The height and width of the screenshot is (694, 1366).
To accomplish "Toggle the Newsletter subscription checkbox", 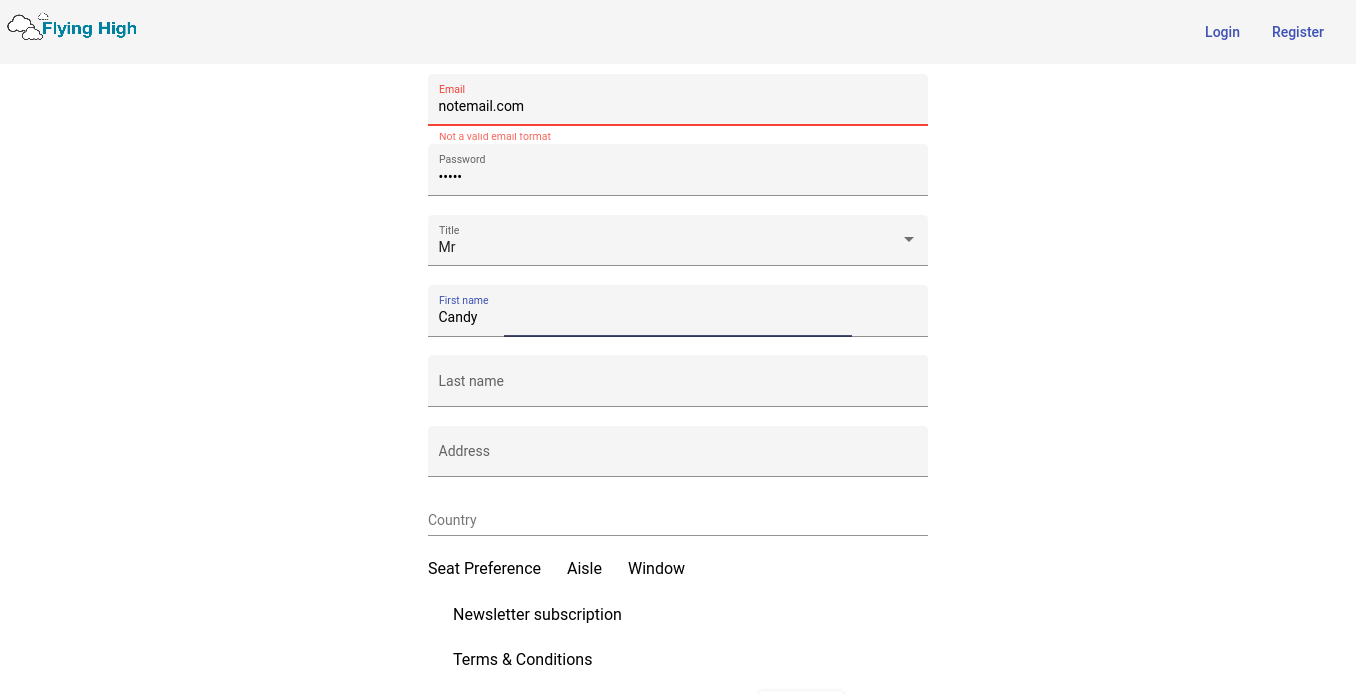I will click(x=537, y=614).
